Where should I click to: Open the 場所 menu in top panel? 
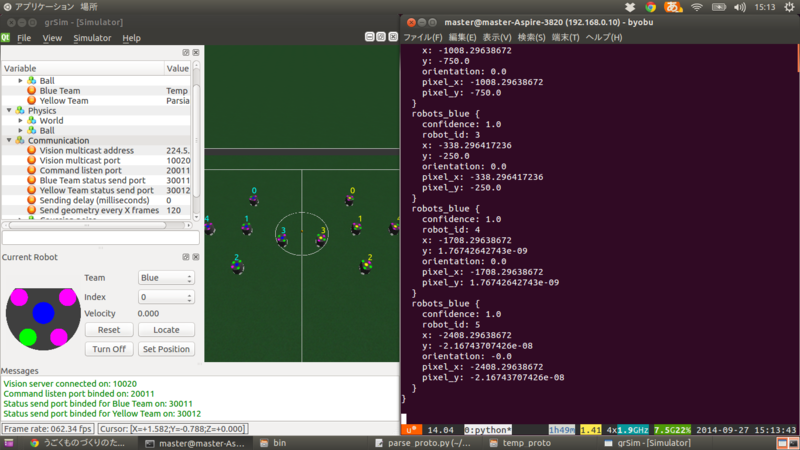(x=89, y=7)
